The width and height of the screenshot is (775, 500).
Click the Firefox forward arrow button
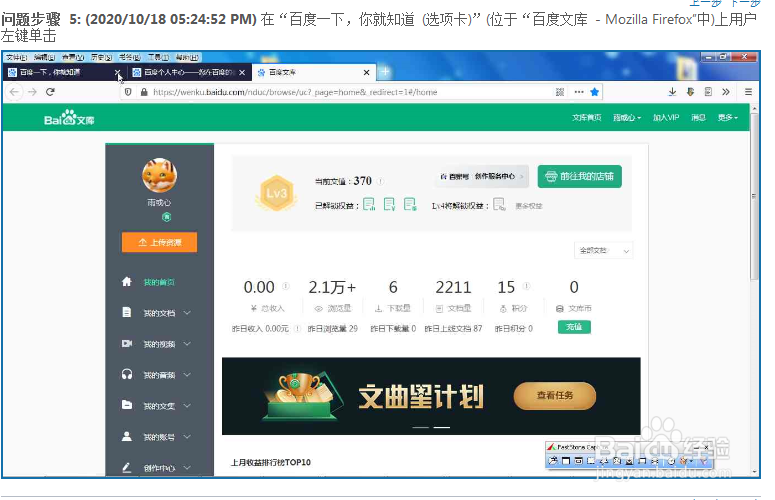pos(33,92)
